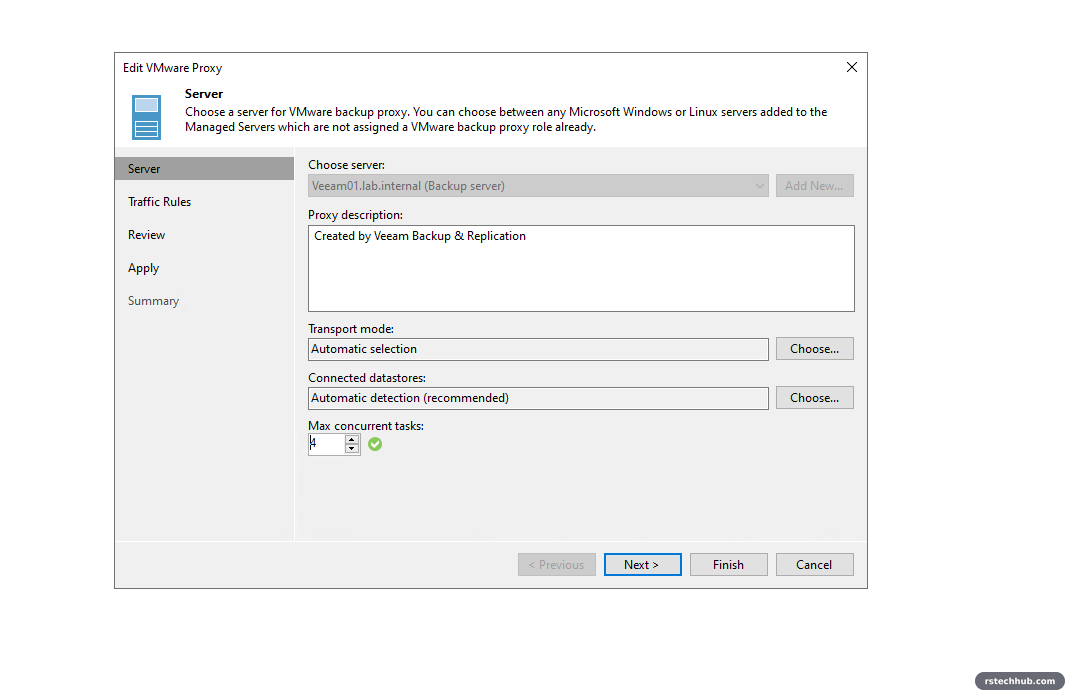The image size is (1075, 700).
Task: Click the 'Connected datastores:' label
Action: [367, 378]
